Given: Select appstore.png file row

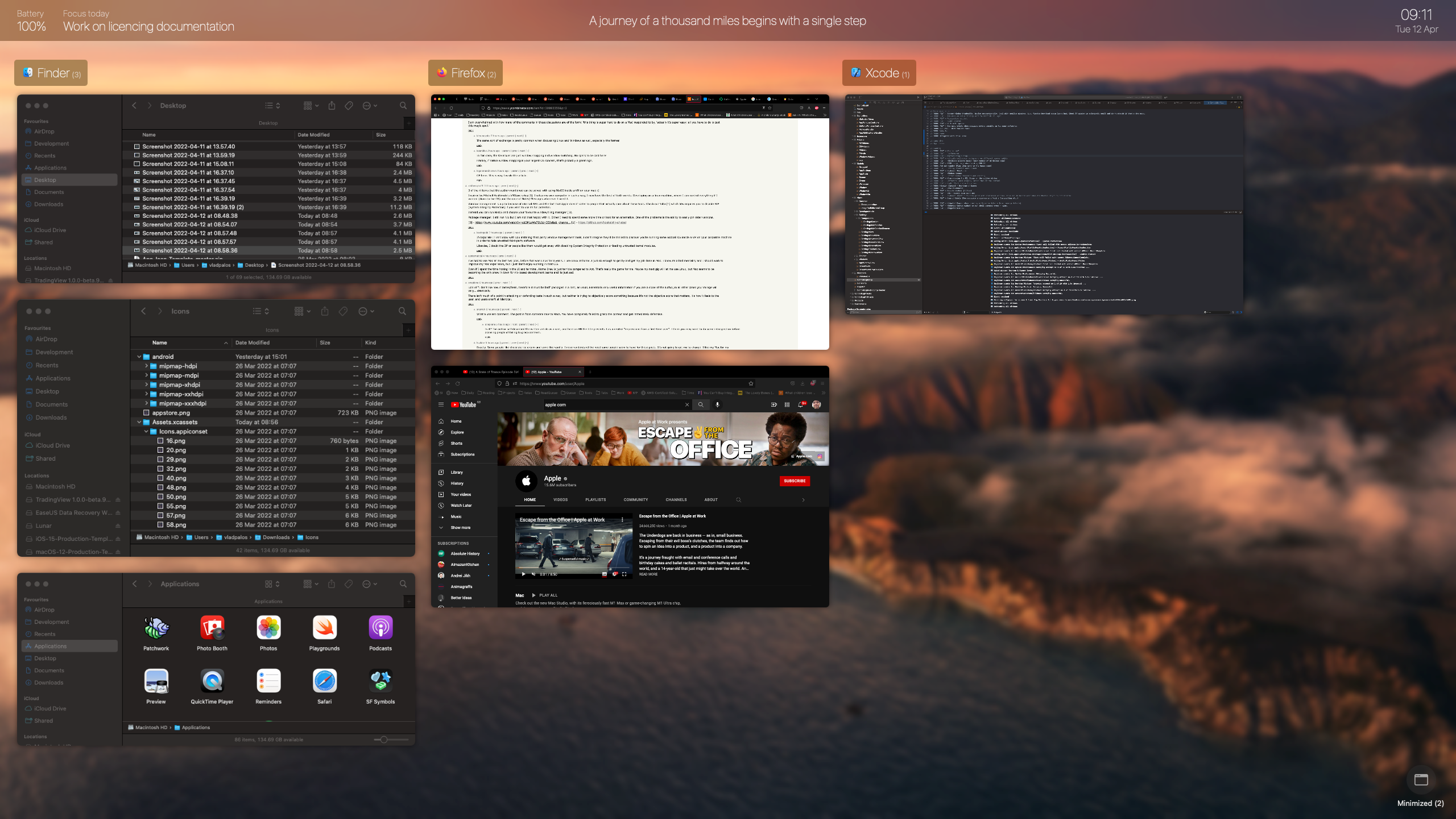Looking at the screenshot, I should (x=273, y=413).
